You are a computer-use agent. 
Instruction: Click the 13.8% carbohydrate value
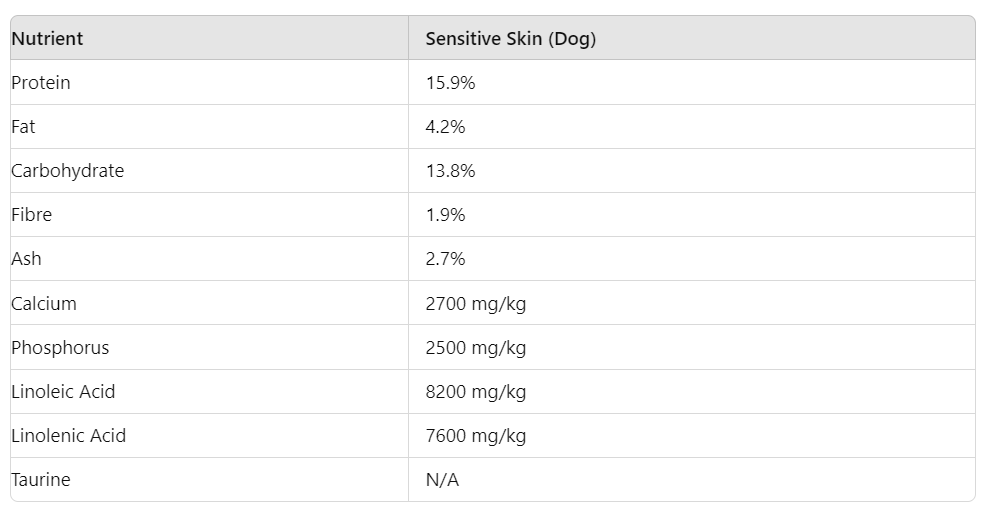click(450, 171)
